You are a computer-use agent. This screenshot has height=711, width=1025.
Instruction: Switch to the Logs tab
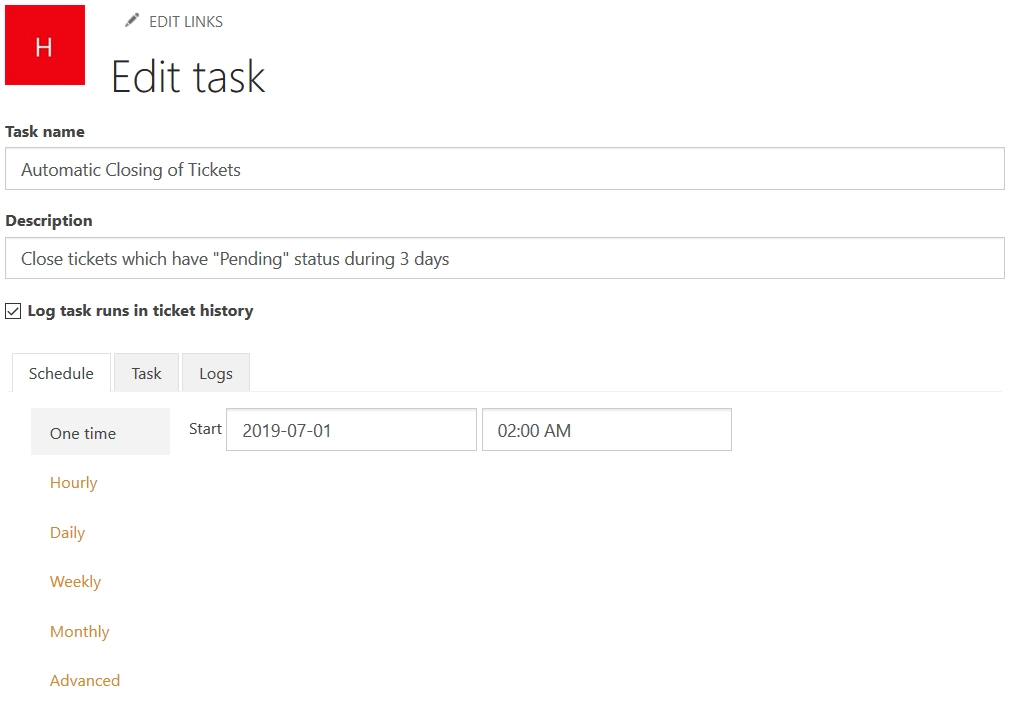pos(216,372)
